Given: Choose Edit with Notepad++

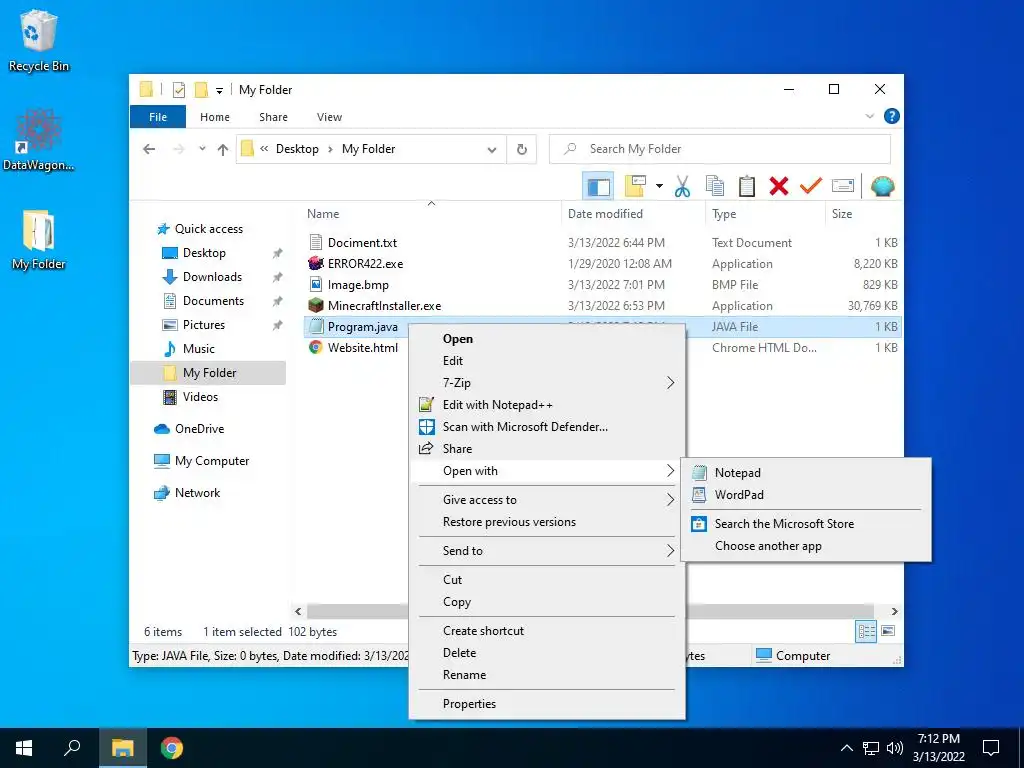Looking at the screenshot, I should (547, 405).
